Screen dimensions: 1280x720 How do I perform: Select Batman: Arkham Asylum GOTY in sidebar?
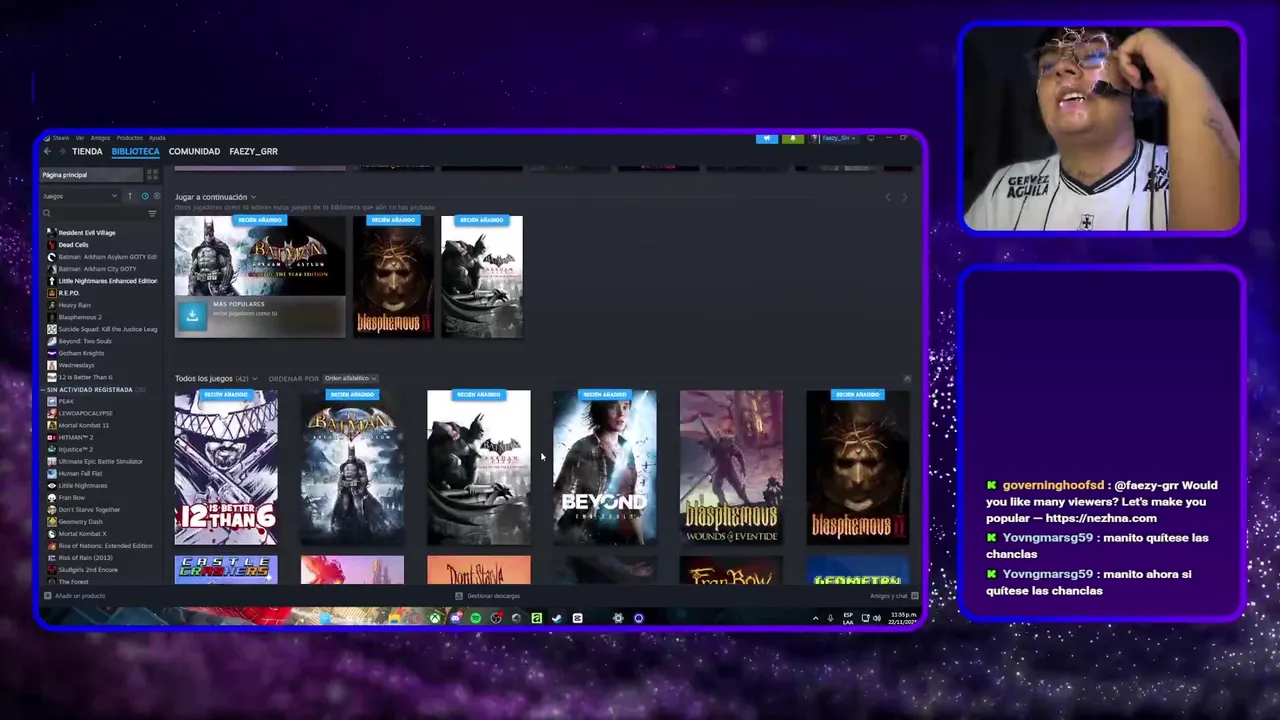pos(102,257)
